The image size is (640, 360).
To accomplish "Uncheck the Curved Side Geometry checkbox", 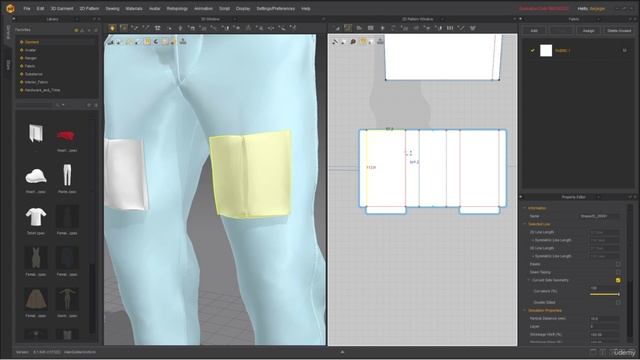I will (618, 280).
